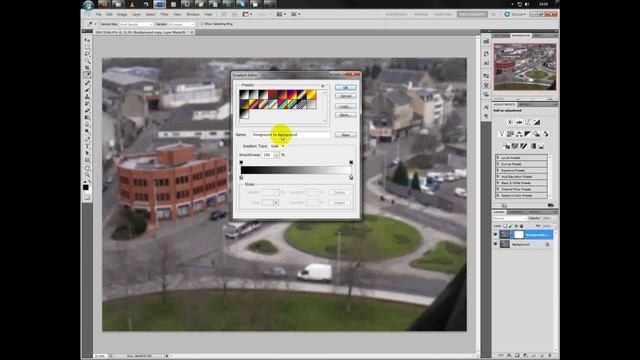
Task: Select the Spot Healing Brush tool
Action: pyautogui.click(x=87, y=82)
